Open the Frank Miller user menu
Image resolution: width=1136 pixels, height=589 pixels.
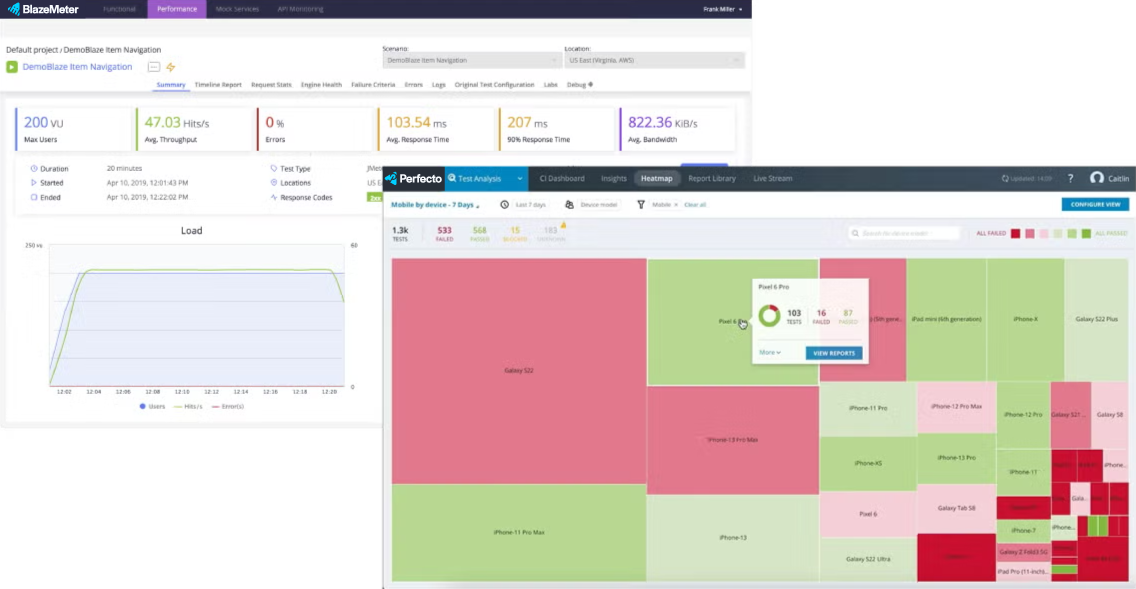(722, 9)
